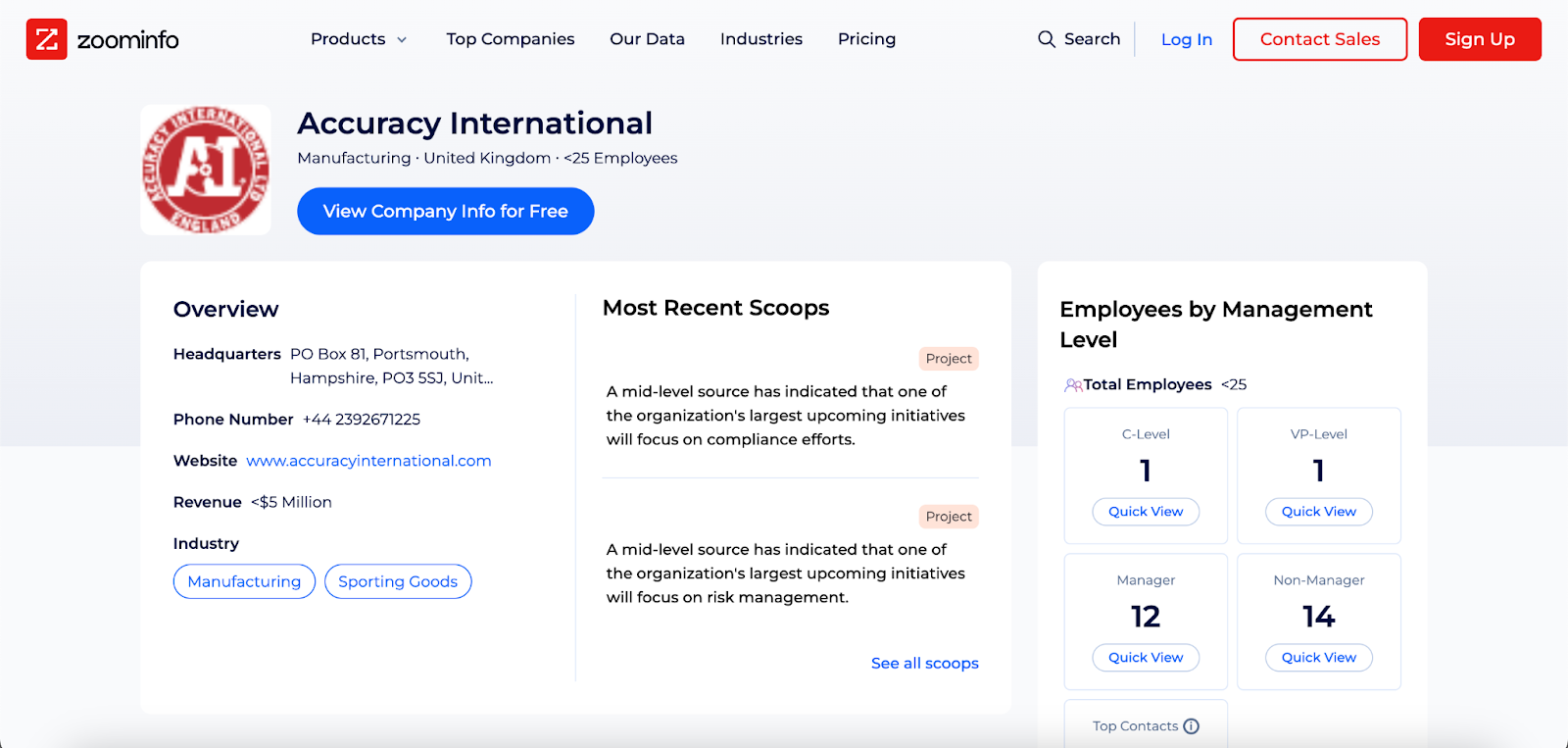
Task: Click the Total Employees people icon
Action: [x=1073, y=385]
